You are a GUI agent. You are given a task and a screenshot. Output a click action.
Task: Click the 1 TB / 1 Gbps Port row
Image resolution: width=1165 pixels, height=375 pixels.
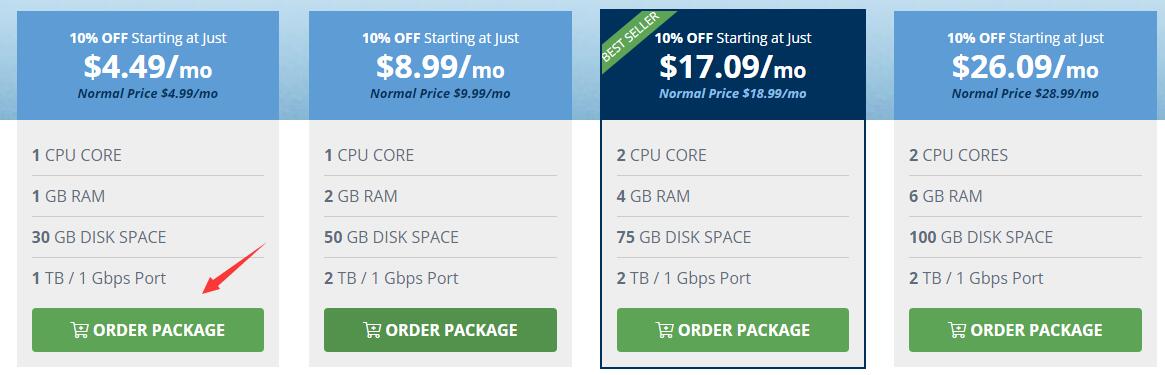point(148,278)
